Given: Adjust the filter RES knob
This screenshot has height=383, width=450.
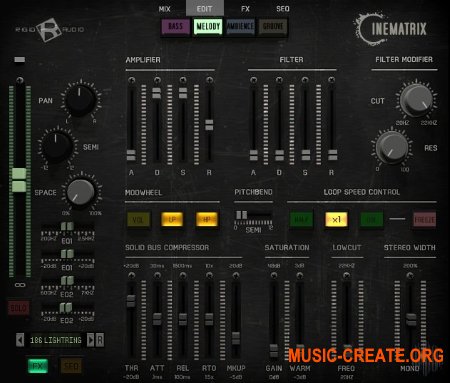Looking at the screenshot, I should 392,147.
